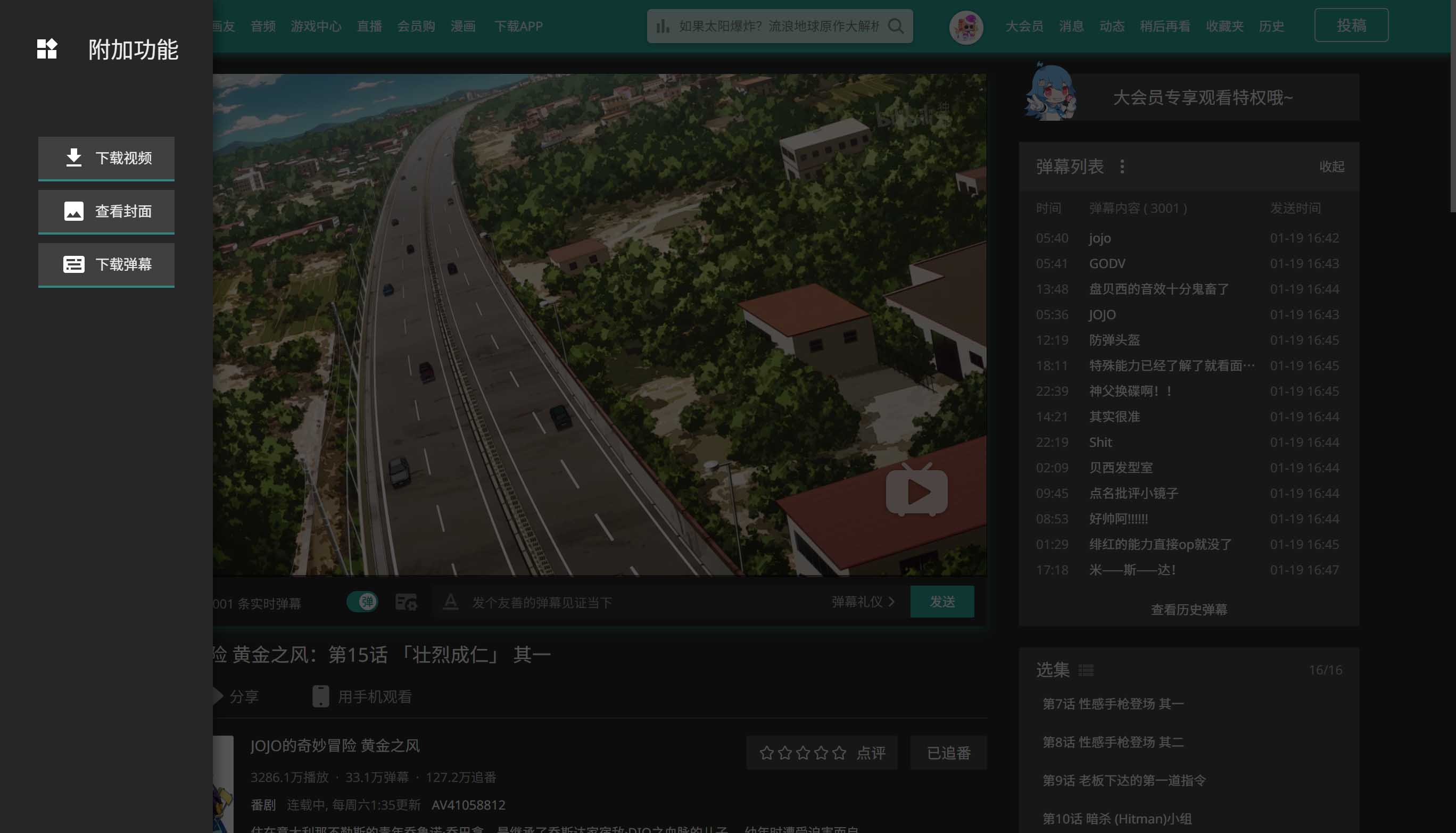
Task: Open the ranking bars icon in search box
Action: click(x=663, y=26)
